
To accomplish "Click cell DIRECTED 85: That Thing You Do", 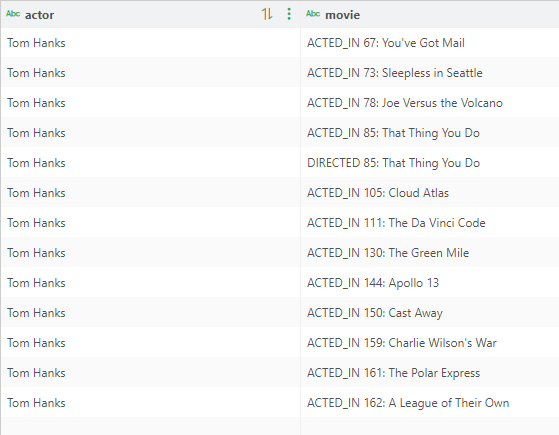I will (x=430, y=163).
